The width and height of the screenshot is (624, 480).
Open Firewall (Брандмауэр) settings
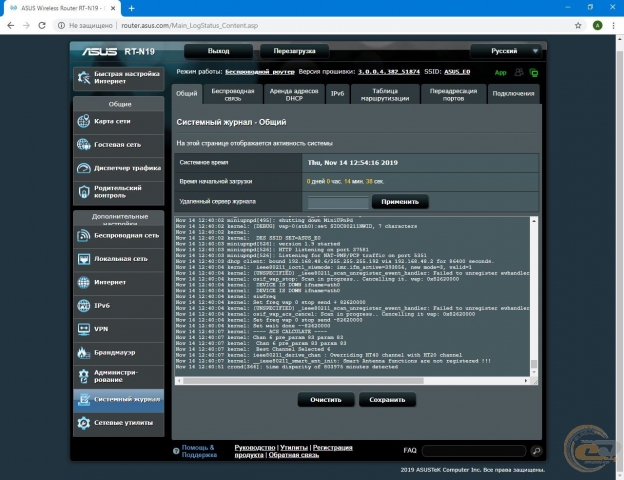pyautogui.click(x=119, y=353)
